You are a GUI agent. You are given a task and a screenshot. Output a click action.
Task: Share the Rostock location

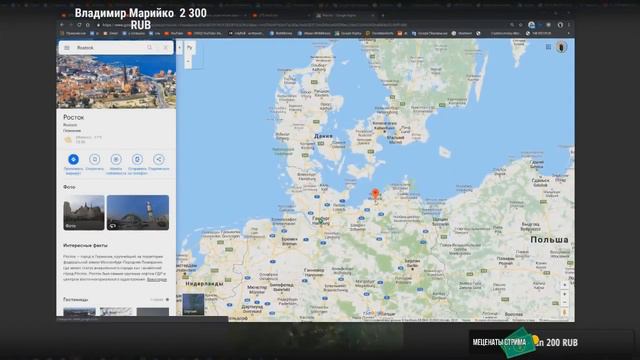point(159,159)
